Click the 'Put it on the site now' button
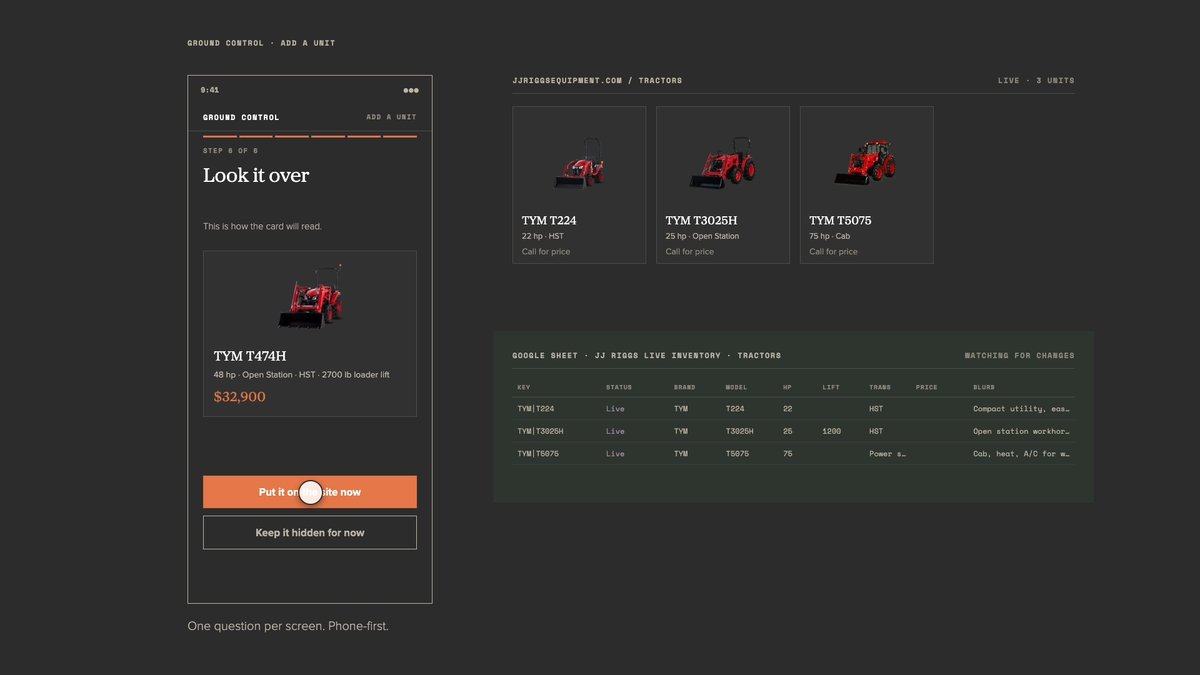The width and height of the screenshot is (1200, 675). [310, 492]
